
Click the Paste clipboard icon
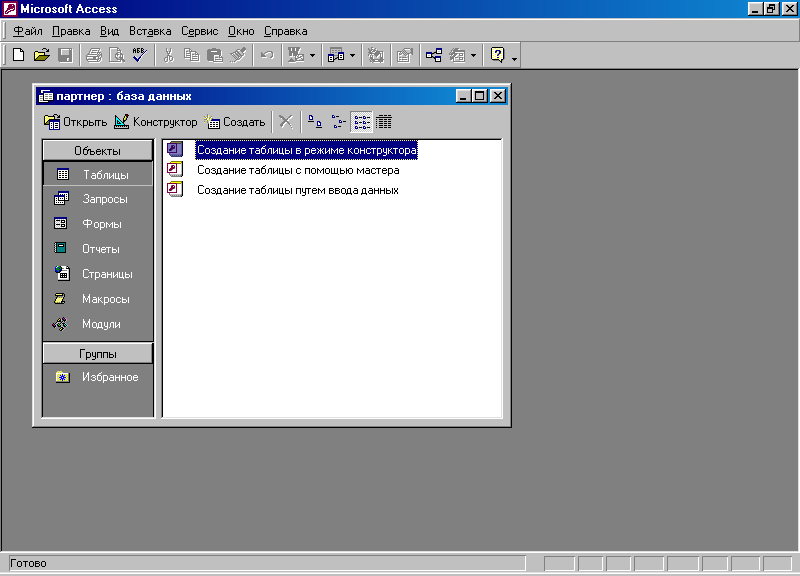[x=215, y=55]
